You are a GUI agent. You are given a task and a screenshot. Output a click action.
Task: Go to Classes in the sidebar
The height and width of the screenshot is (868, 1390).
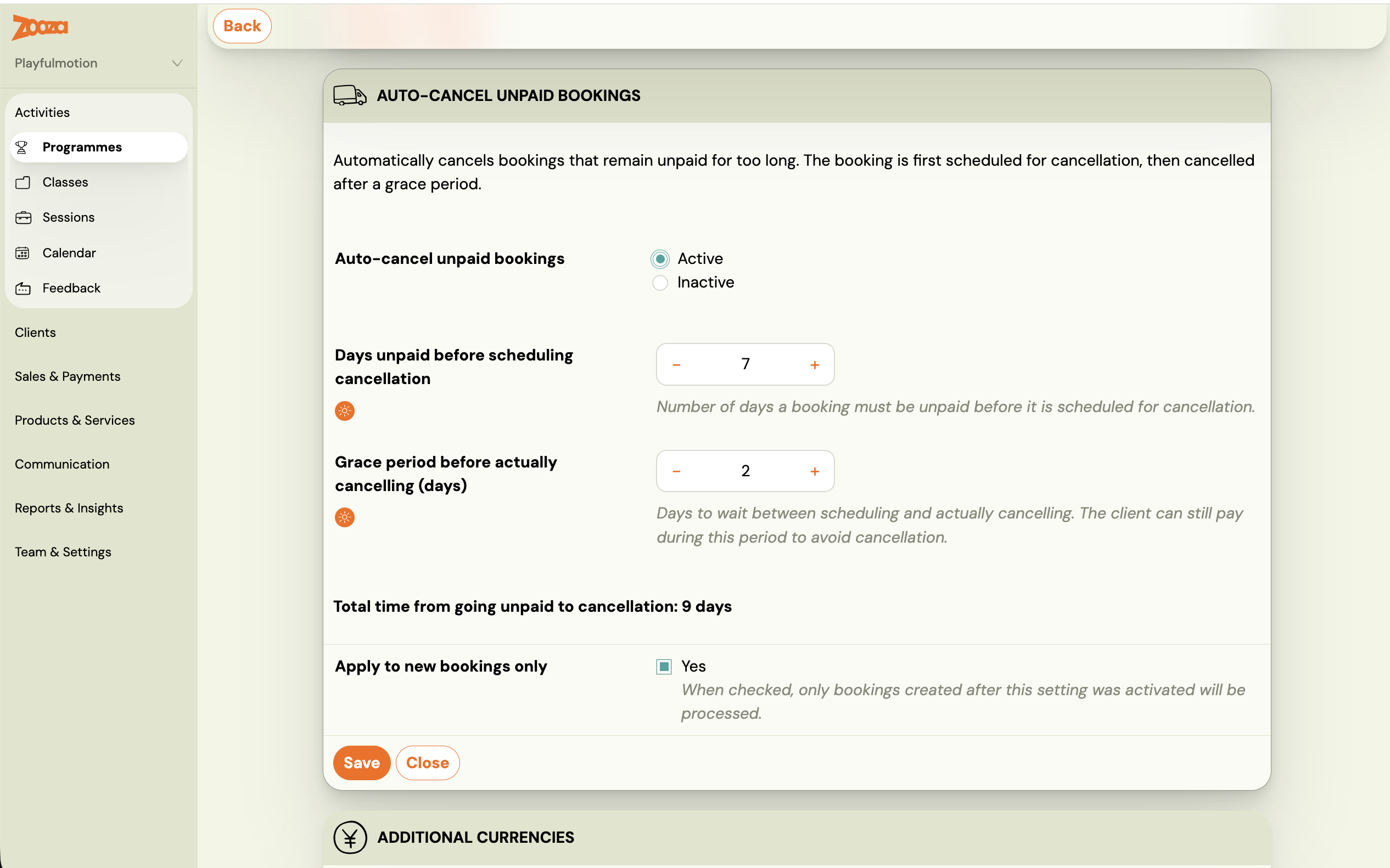(x=99, y=183)
